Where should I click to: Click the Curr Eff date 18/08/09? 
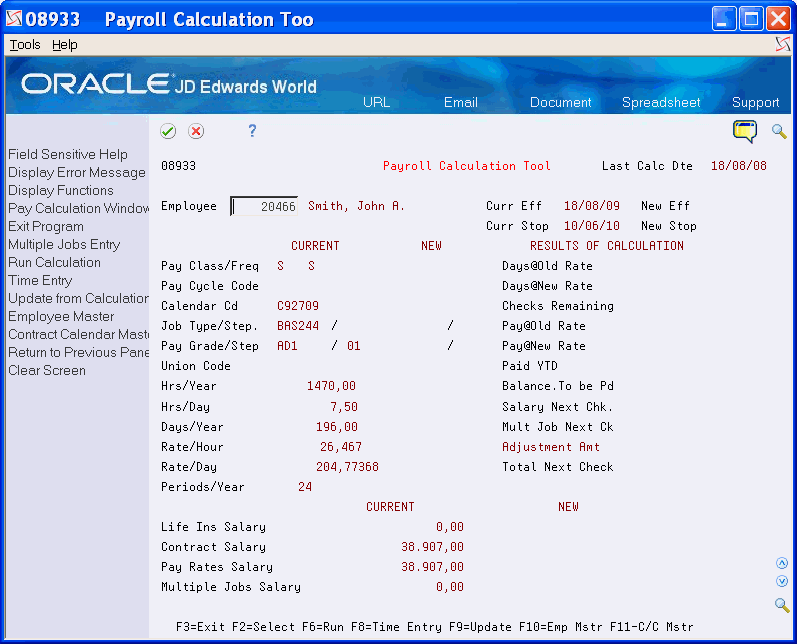point(592,206)
